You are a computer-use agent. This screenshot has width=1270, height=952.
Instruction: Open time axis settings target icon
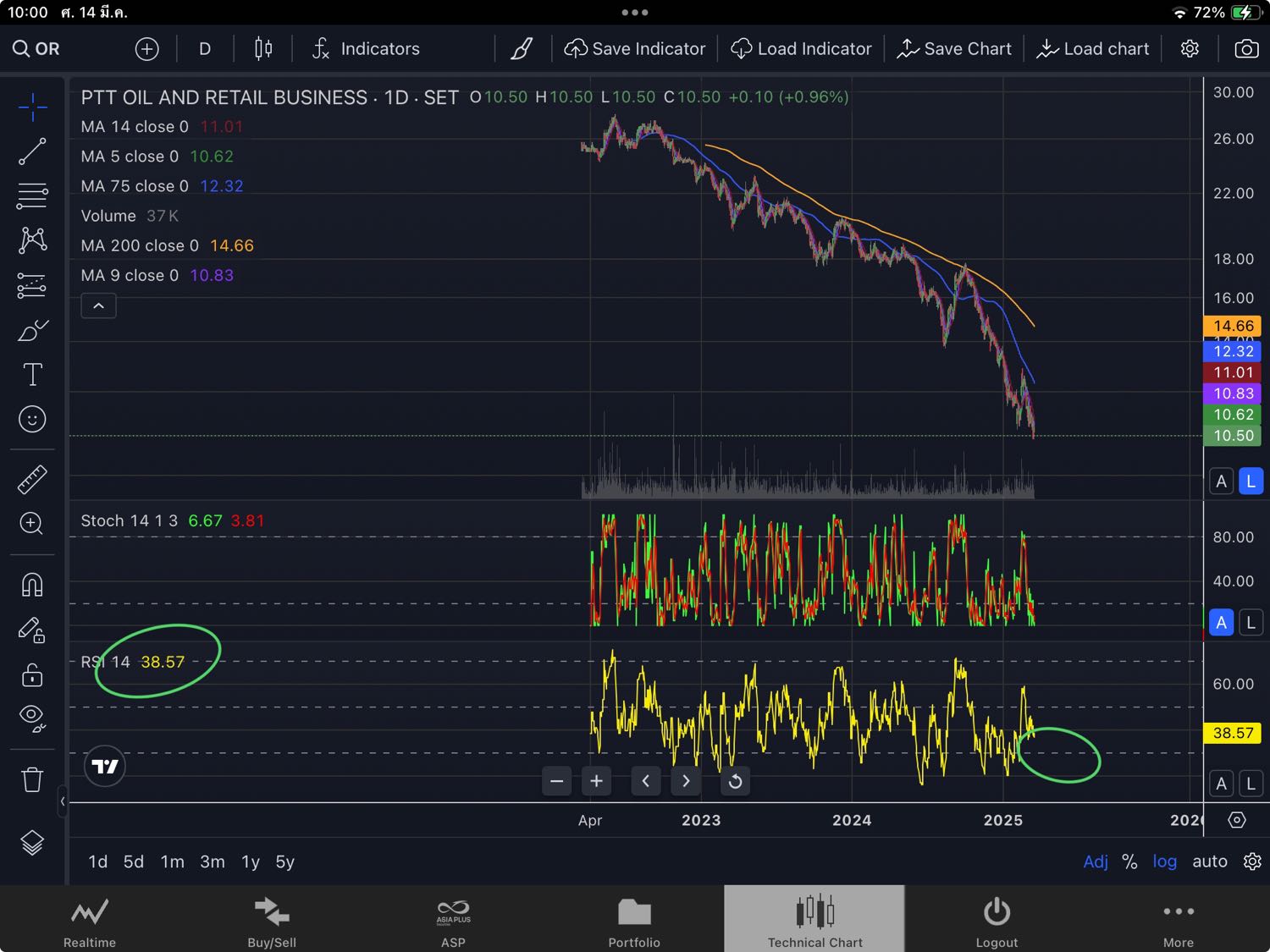(x=1237, y=820)
